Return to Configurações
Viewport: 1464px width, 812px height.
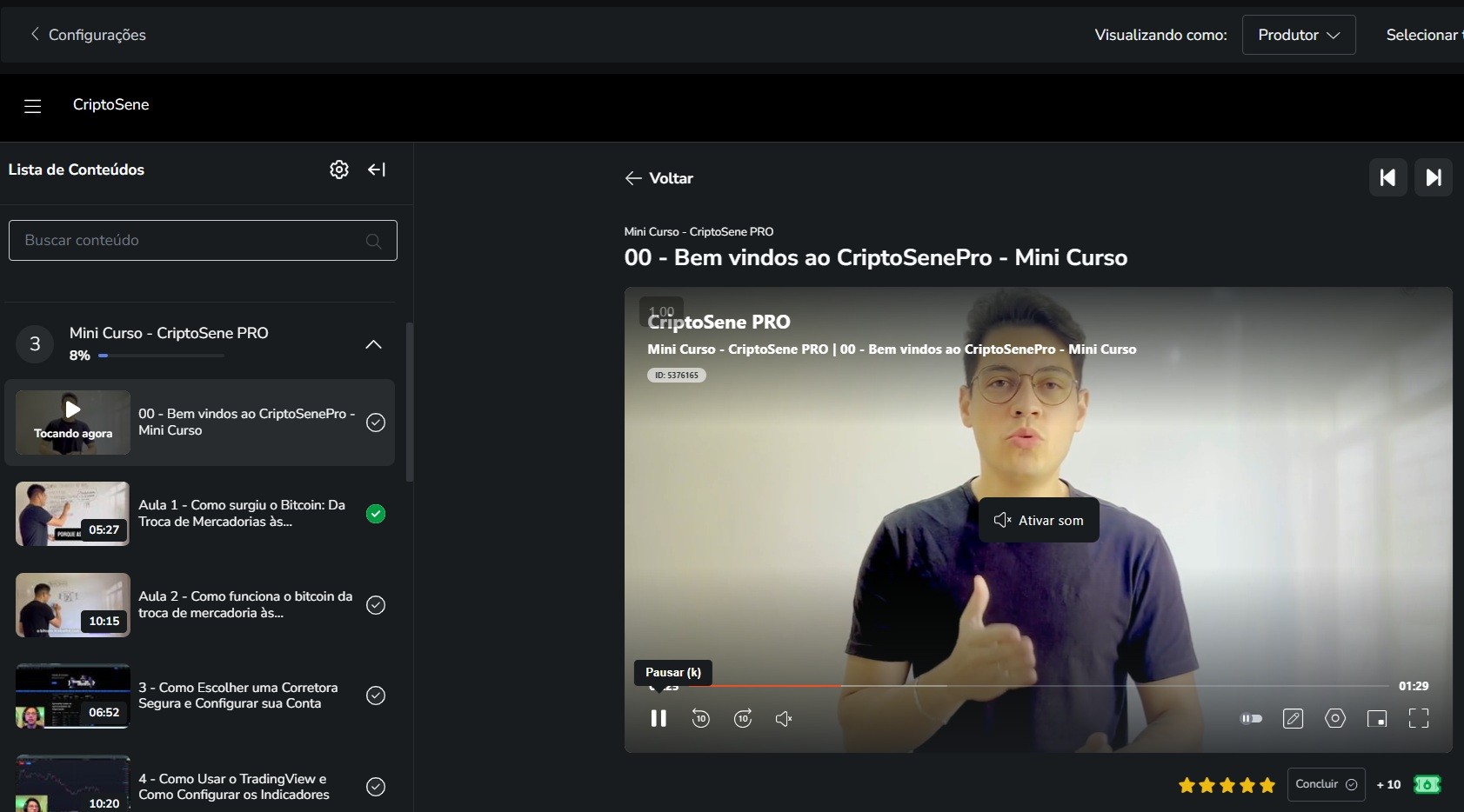point(88,35)
